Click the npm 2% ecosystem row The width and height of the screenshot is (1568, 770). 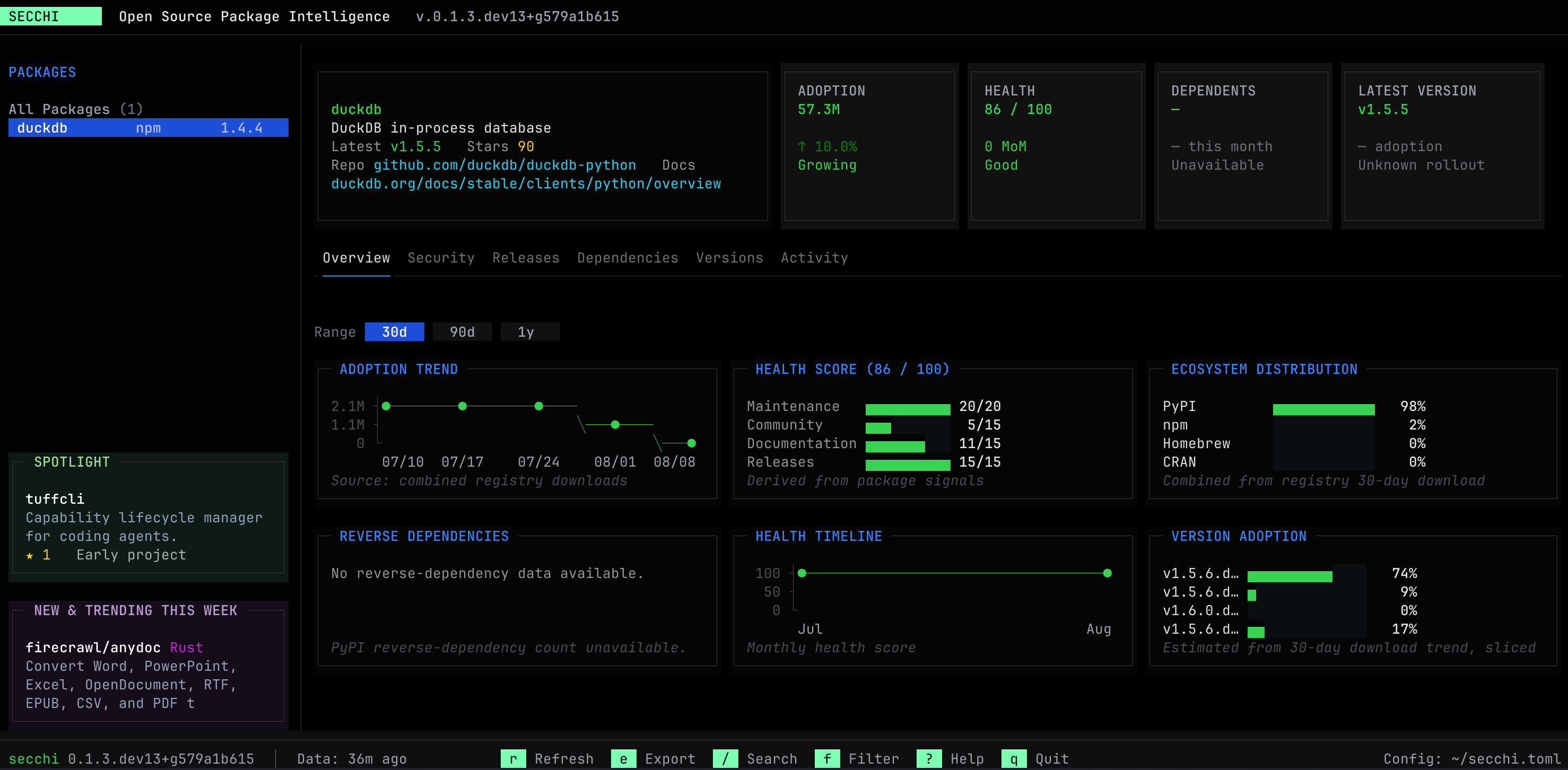click(x=1294, y=425)
